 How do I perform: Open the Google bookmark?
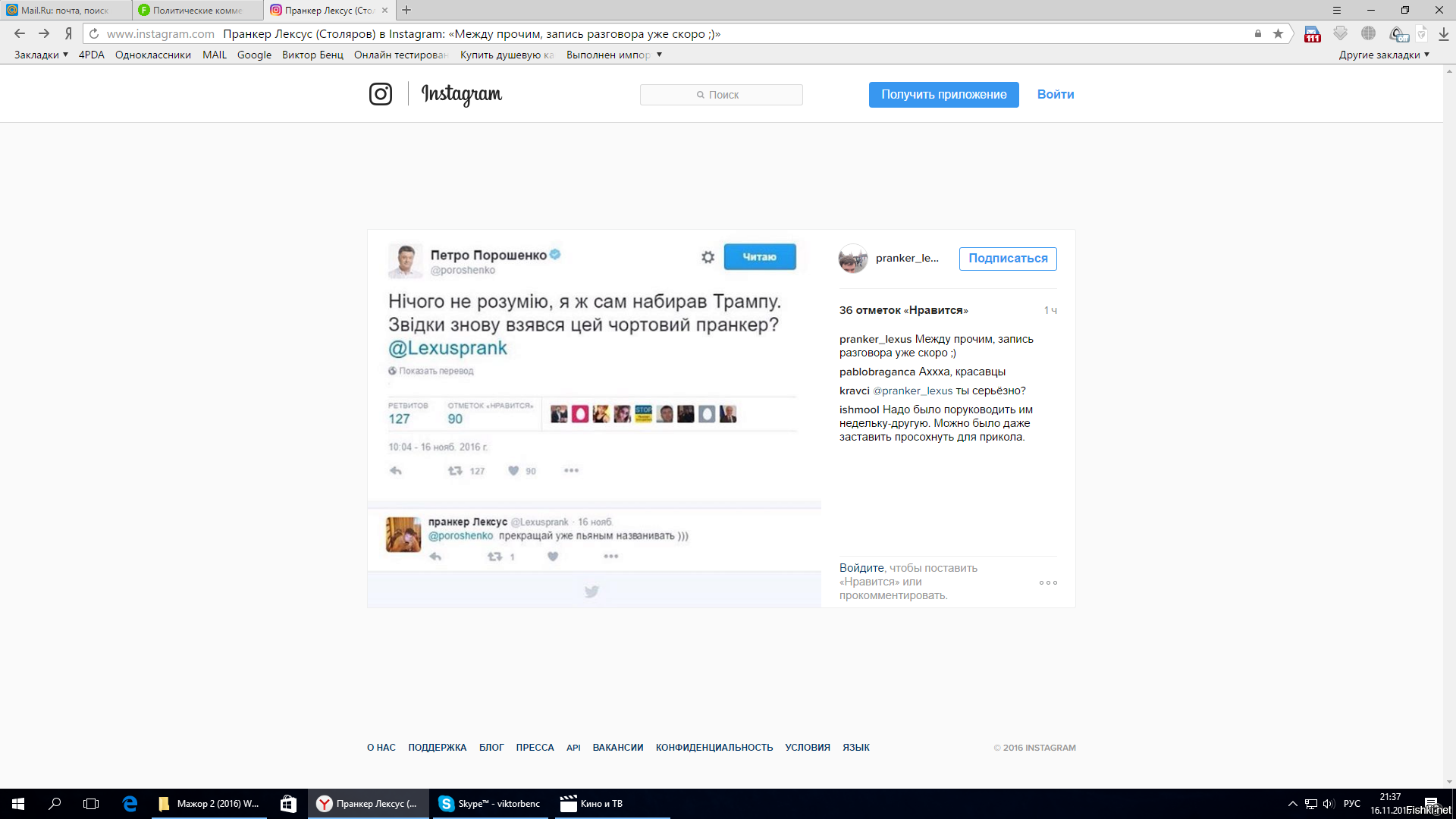click(x=254, y=55)
